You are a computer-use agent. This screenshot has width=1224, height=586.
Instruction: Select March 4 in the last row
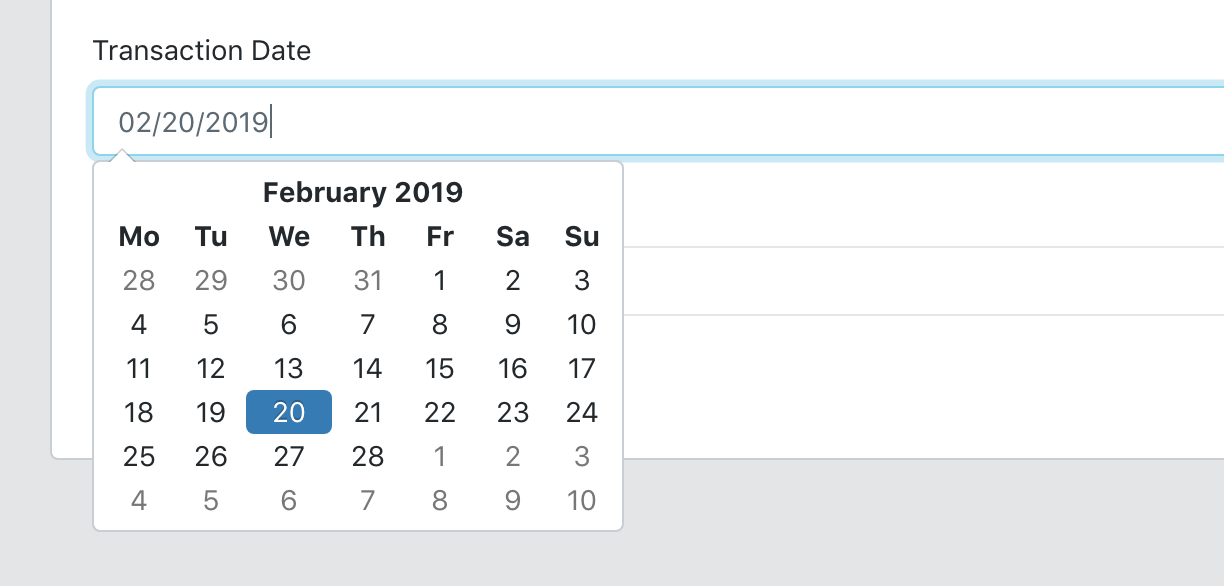pos(139,500)
